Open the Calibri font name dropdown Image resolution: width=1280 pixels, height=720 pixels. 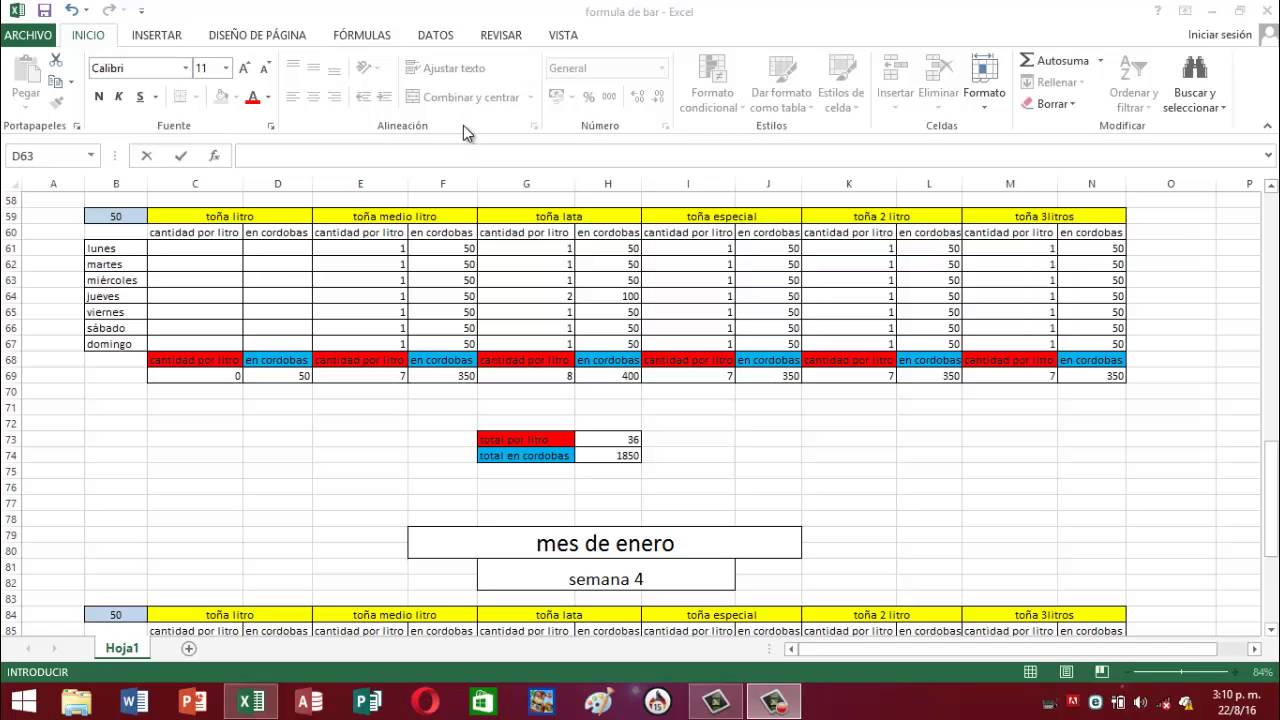(x=185, y=68)
